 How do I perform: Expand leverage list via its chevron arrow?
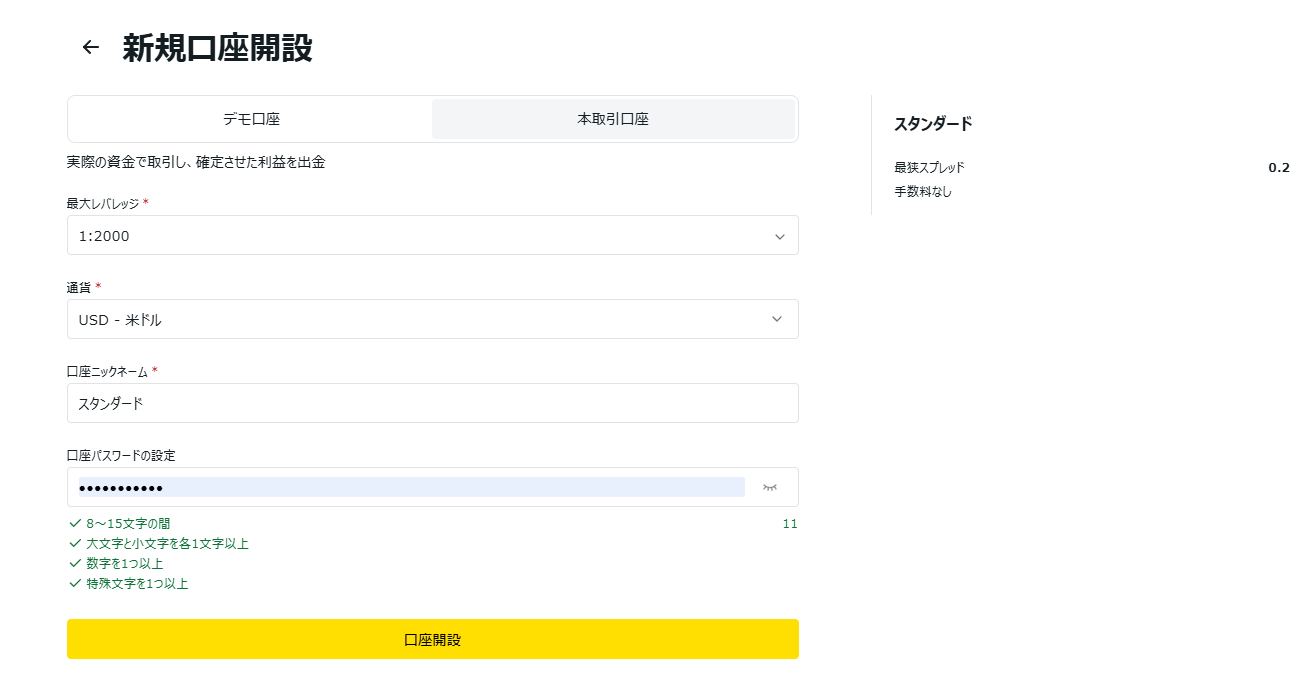pyautogui.click(x=778, y=236)
